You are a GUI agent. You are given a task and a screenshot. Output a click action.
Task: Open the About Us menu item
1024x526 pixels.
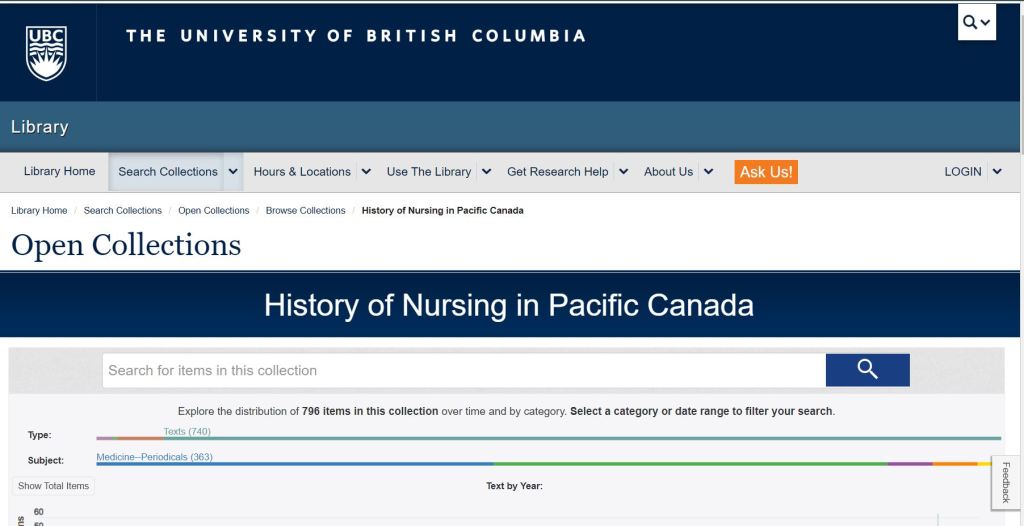click(668, 172)
